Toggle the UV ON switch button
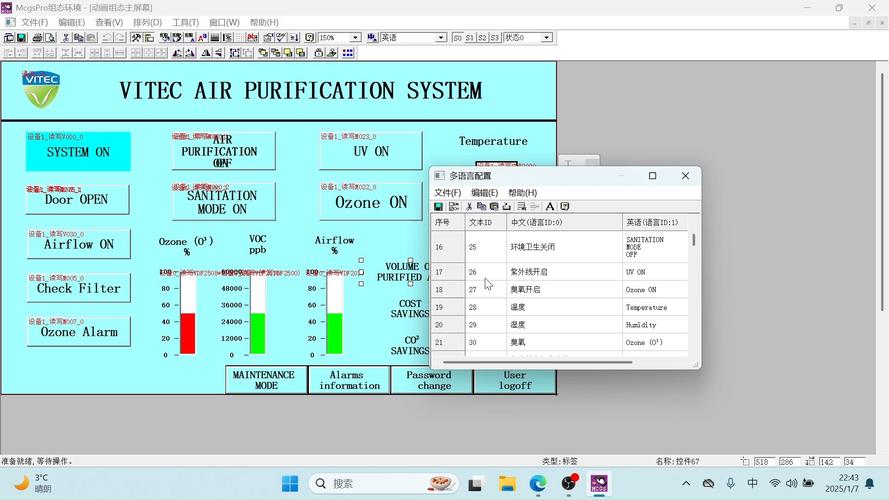The width and height of the screenshot is (889, 500). (371, 152)
